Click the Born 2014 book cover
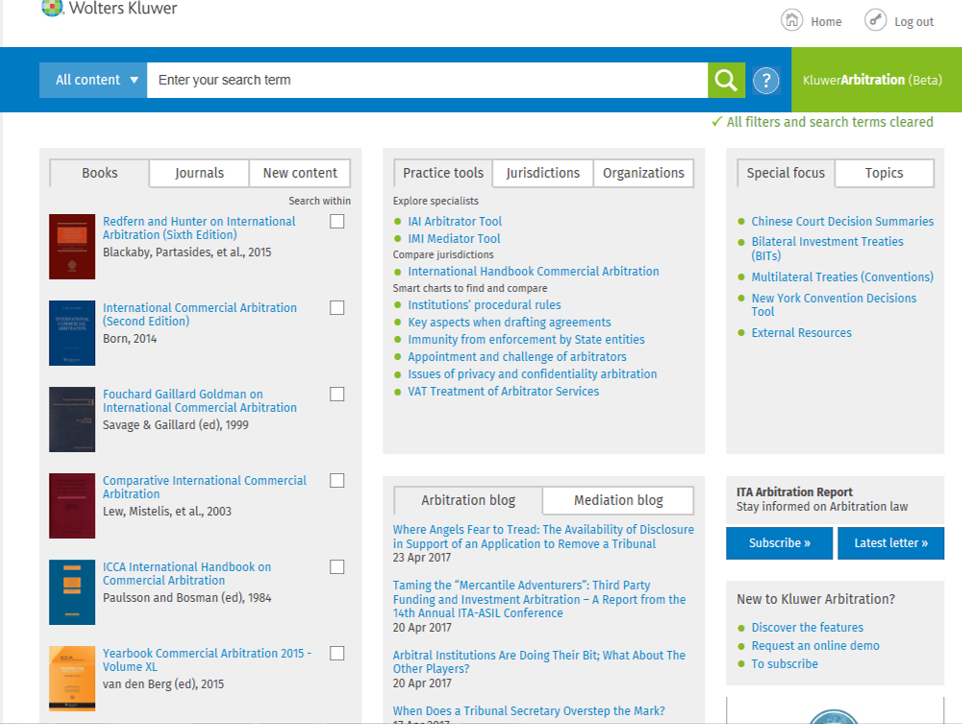This screenshot has width=962, height=724. pos(72,333)
